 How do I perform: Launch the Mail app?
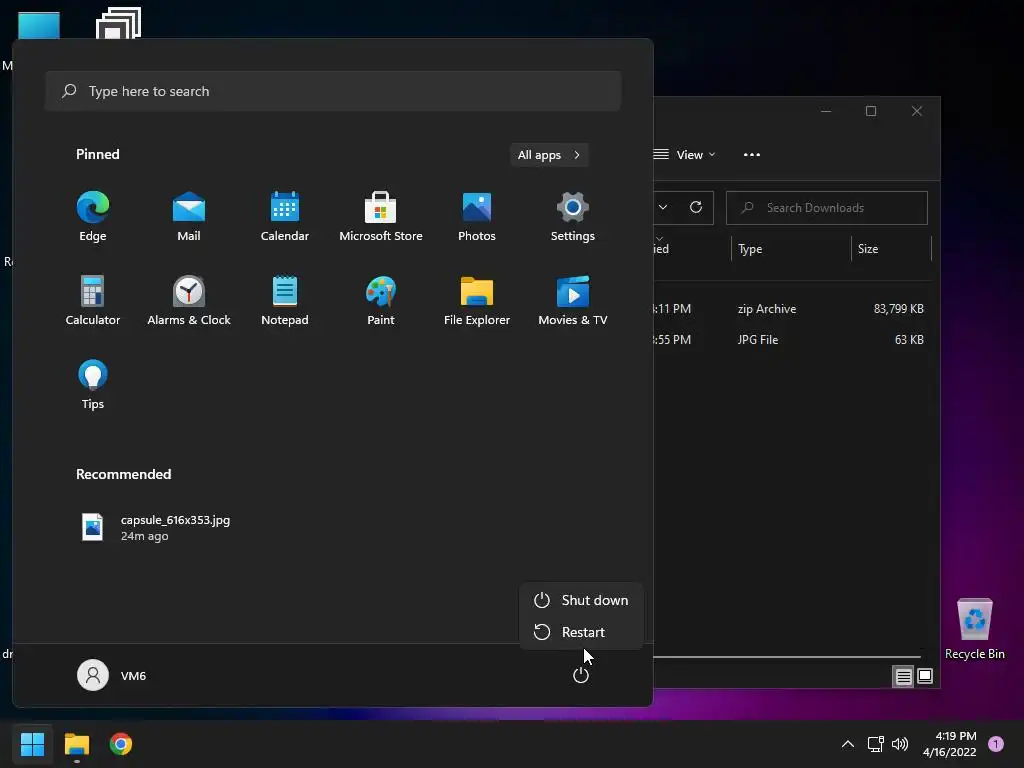[x=189, y=216]
